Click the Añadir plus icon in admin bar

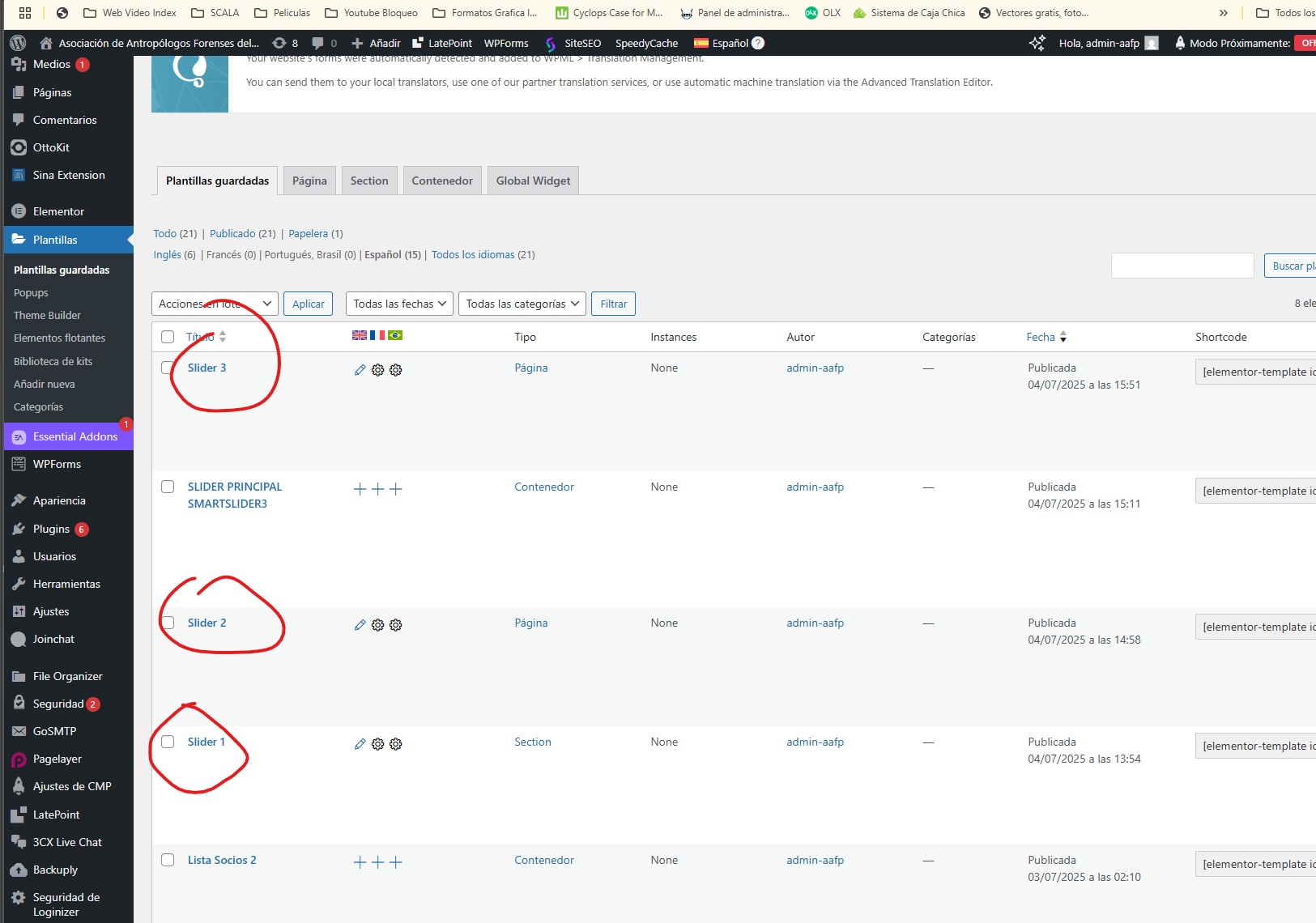pos(357,43)
